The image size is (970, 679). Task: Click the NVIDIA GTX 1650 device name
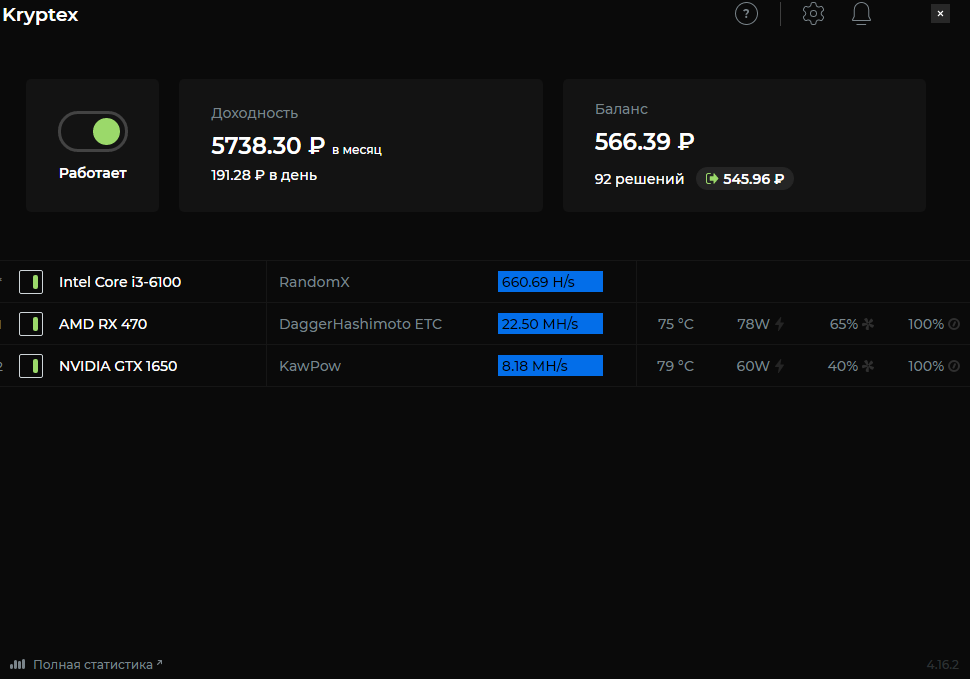[x=118, y=366]
